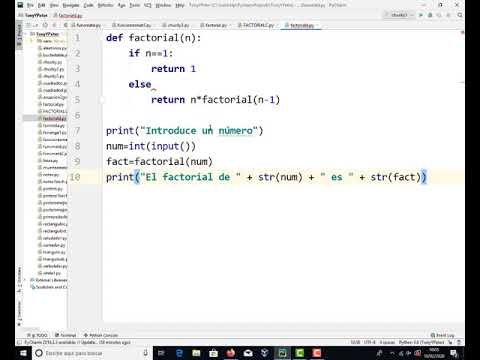Open Task View from the taskbar

pyautogui.click(x=161, y=353)
